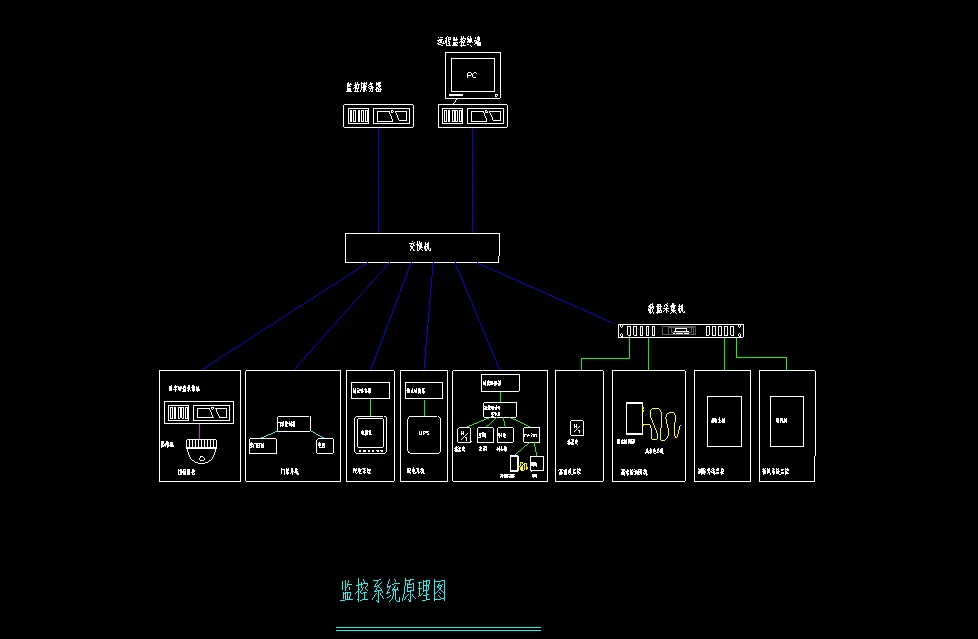Click the PC text inside the monitor
978x639 pixels.
click(x=472, y=76)
